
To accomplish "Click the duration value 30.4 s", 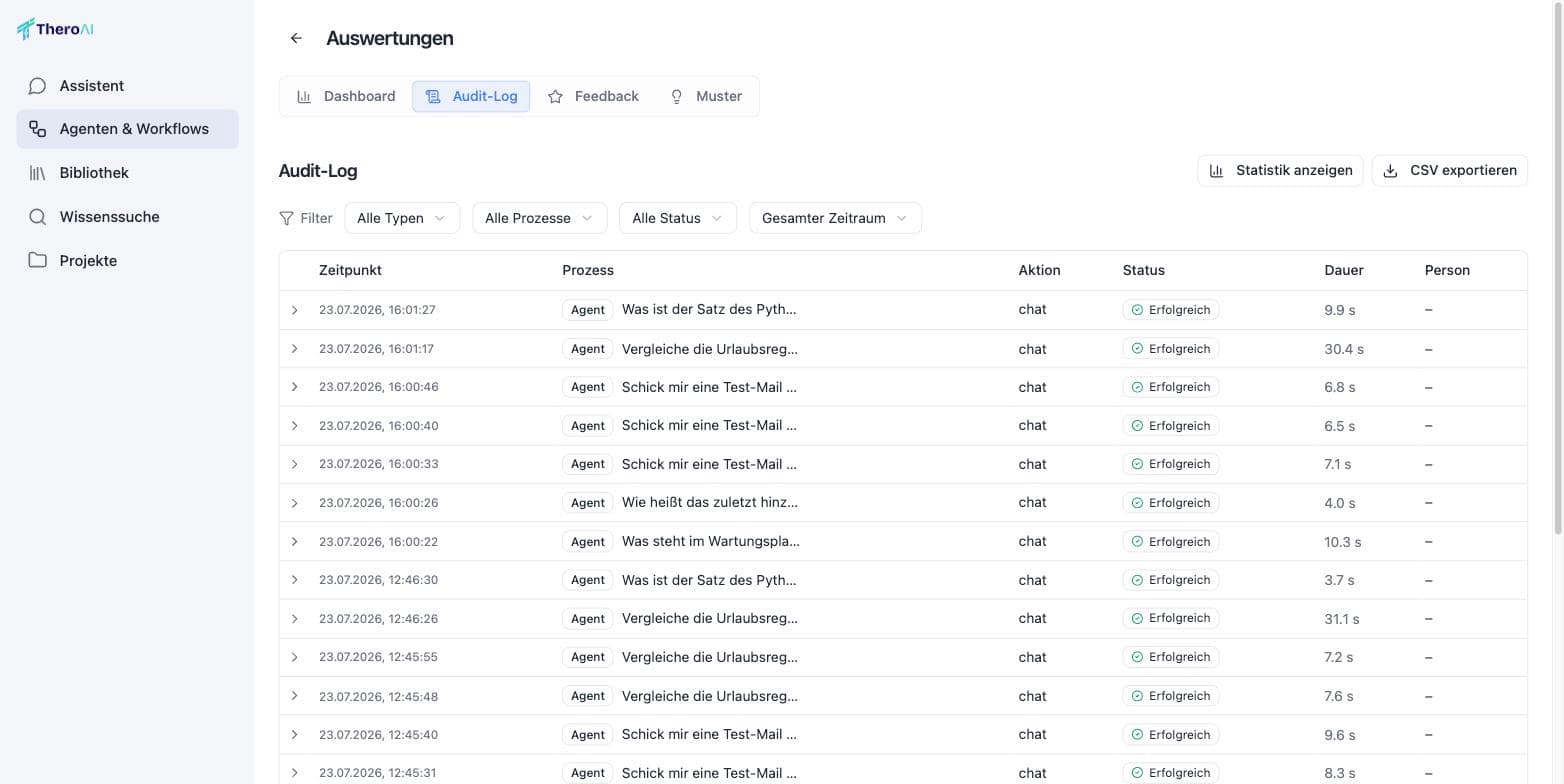I will 1344,349.
